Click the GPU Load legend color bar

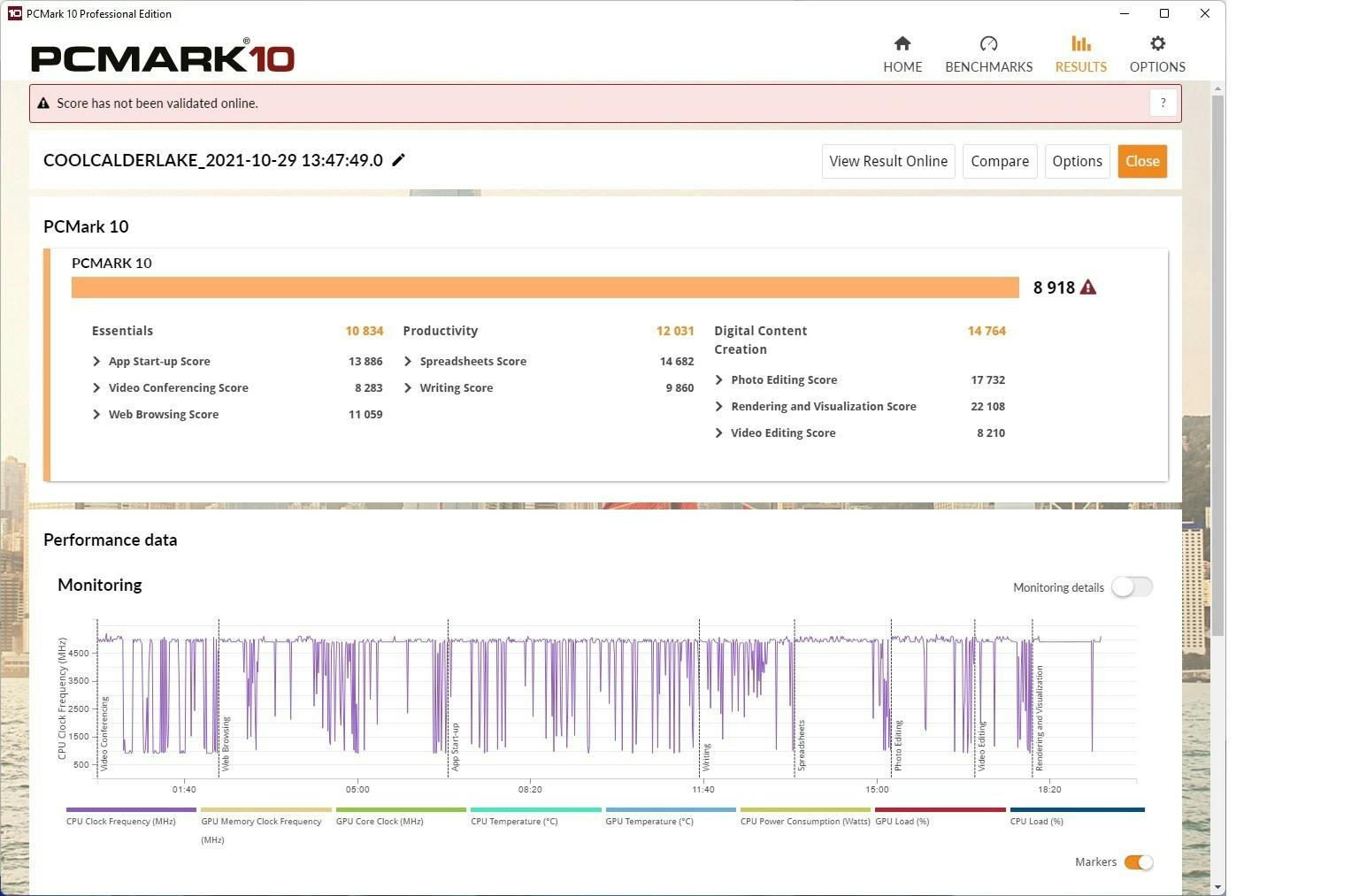pyautogui.click(x=940, y=809)
